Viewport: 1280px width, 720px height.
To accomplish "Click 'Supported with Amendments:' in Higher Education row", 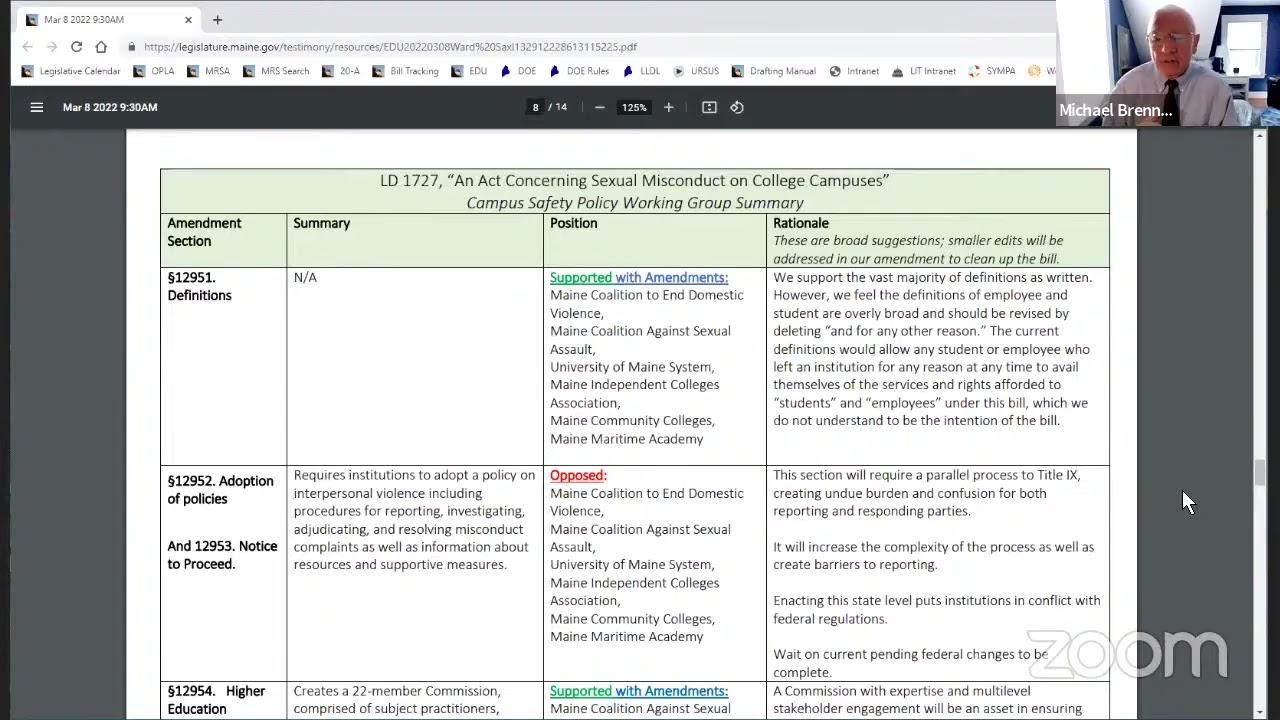I will pyautogui.click(x=639, y=691).
